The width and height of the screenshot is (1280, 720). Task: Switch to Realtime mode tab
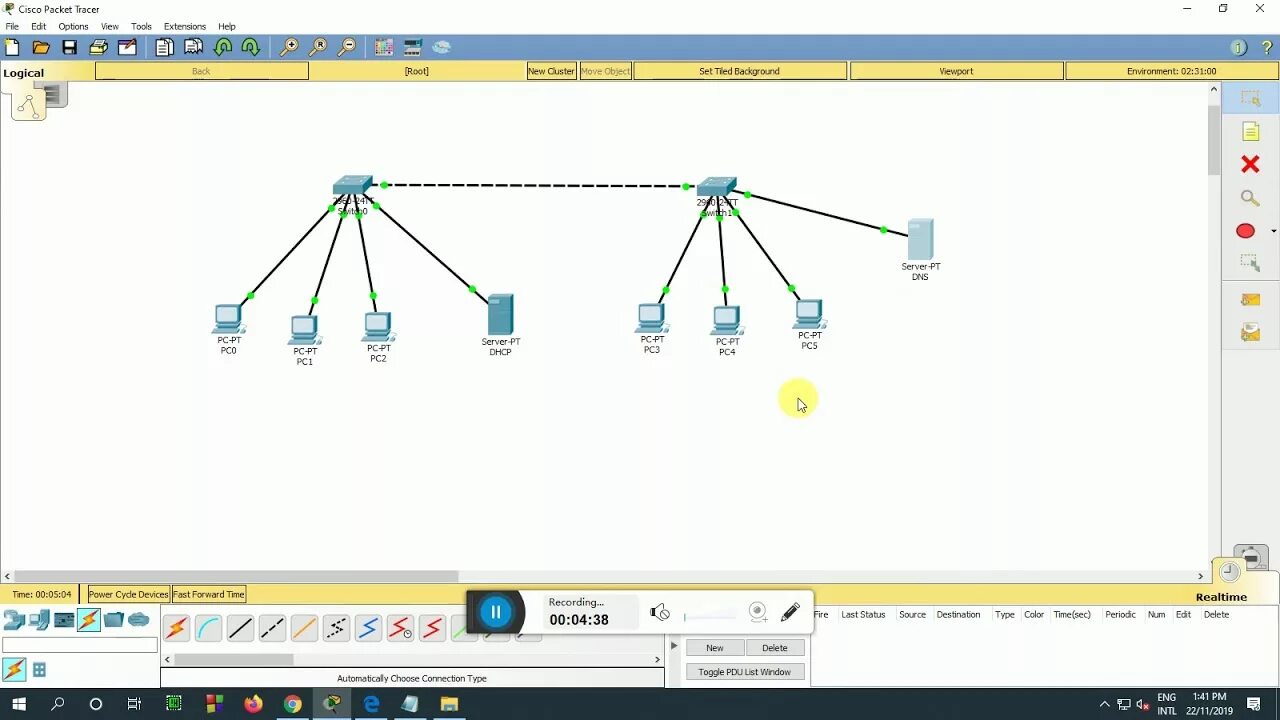coord(1221,597)
